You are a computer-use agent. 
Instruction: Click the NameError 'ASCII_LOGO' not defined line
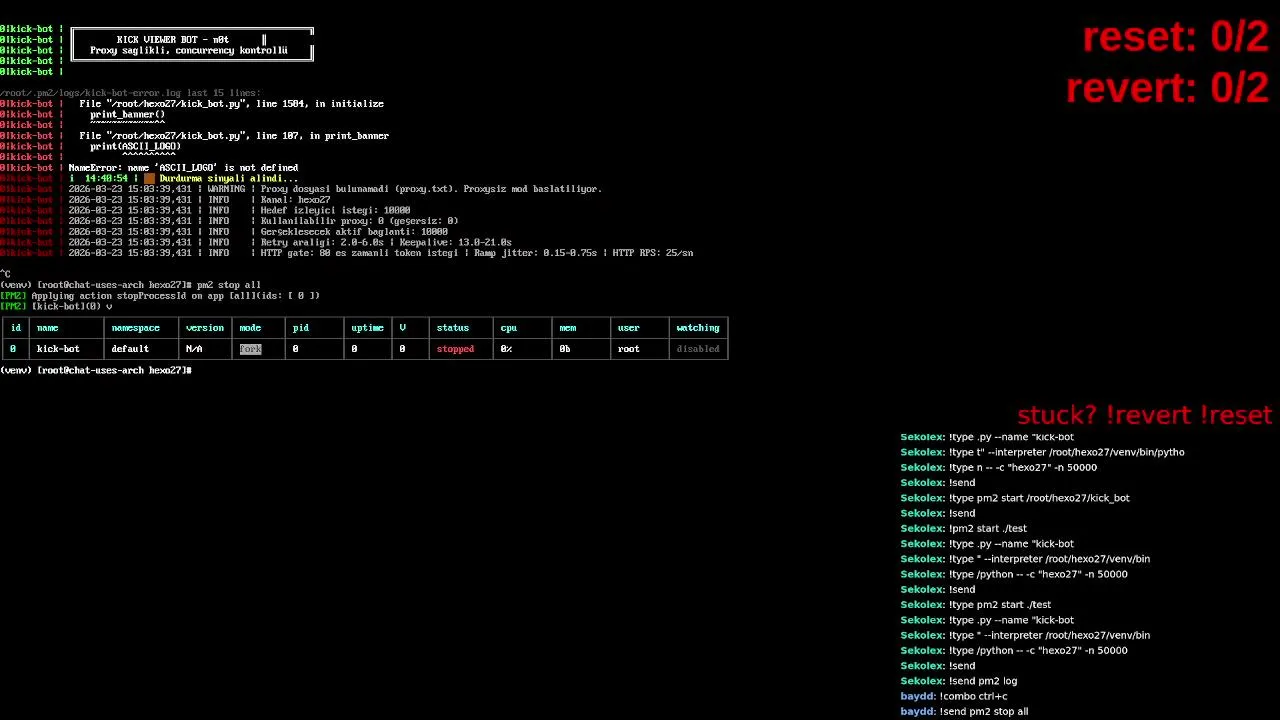click(x=183, y=168)
